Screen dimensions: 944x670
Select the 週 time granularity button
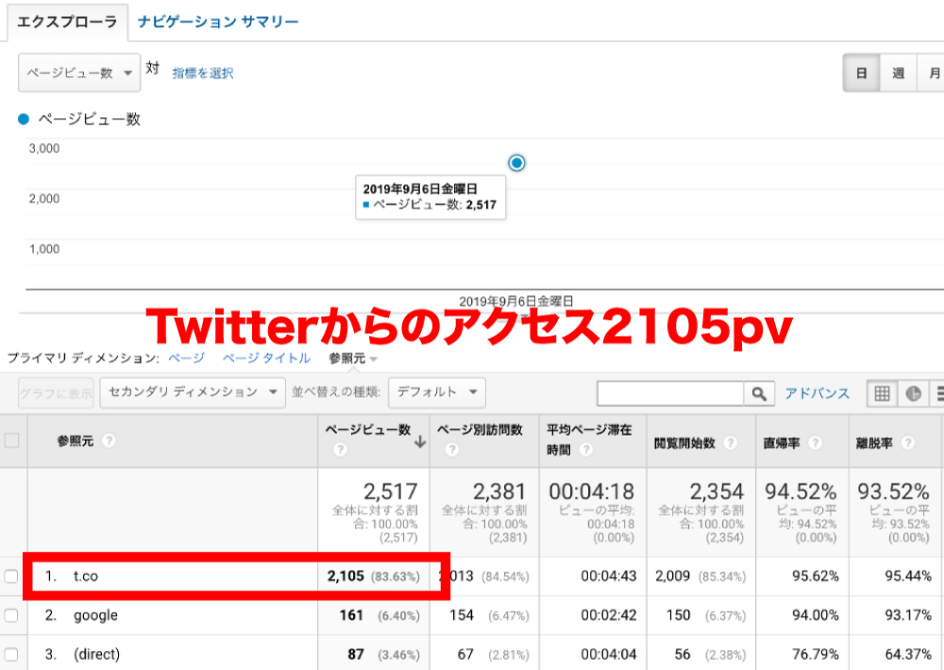(898, 73)
